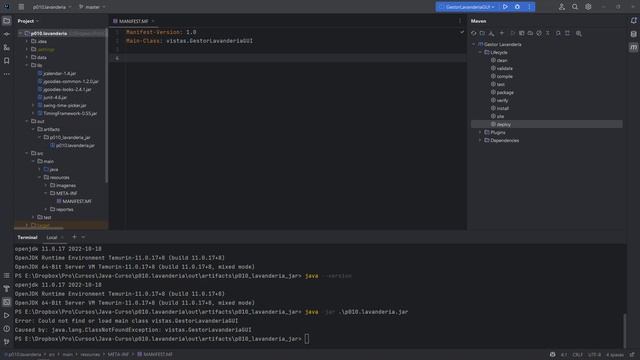640x360 pixels.
Task: Open the Git tool window icon
Action: coord(7,342)
